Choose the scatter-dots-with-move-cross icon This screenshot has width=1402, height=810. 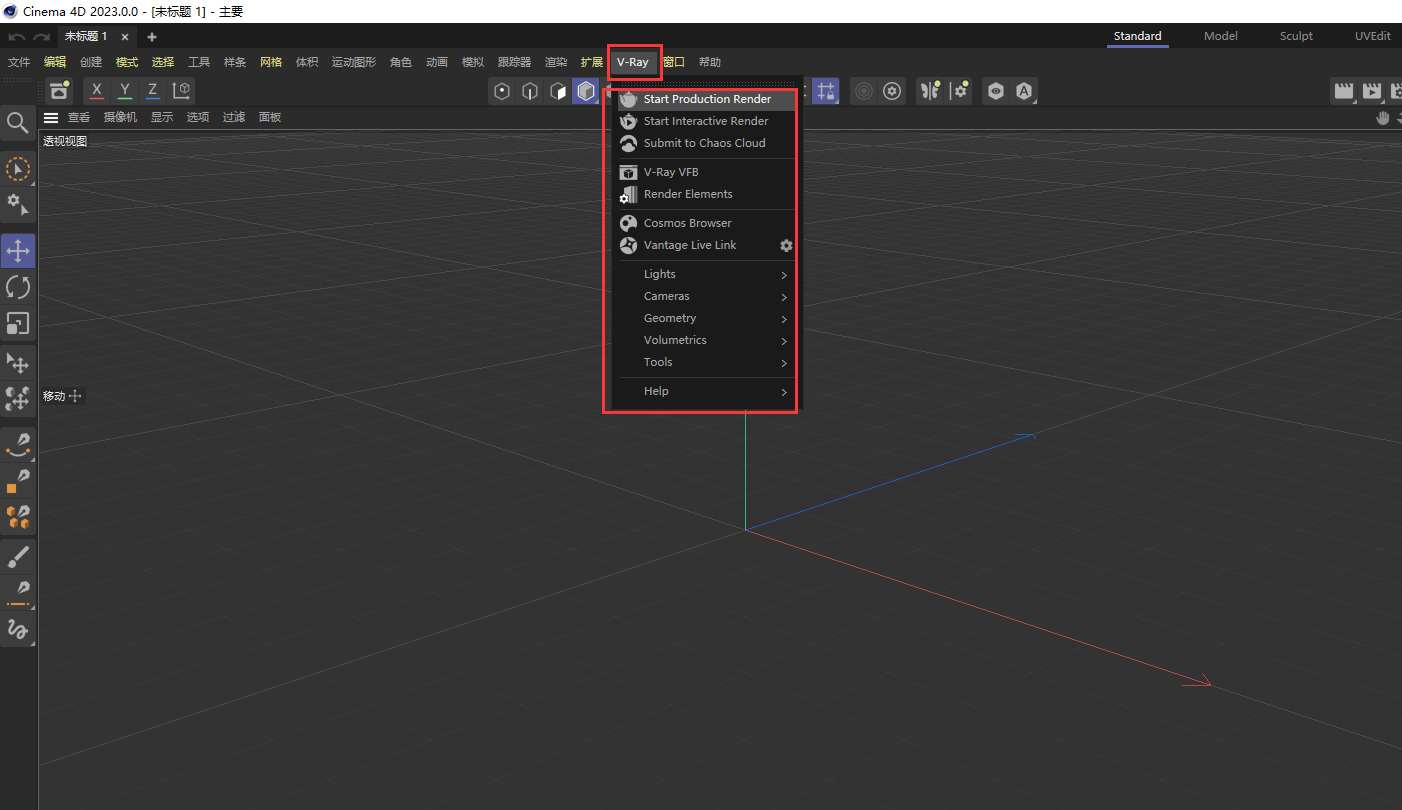pos(18,399)
